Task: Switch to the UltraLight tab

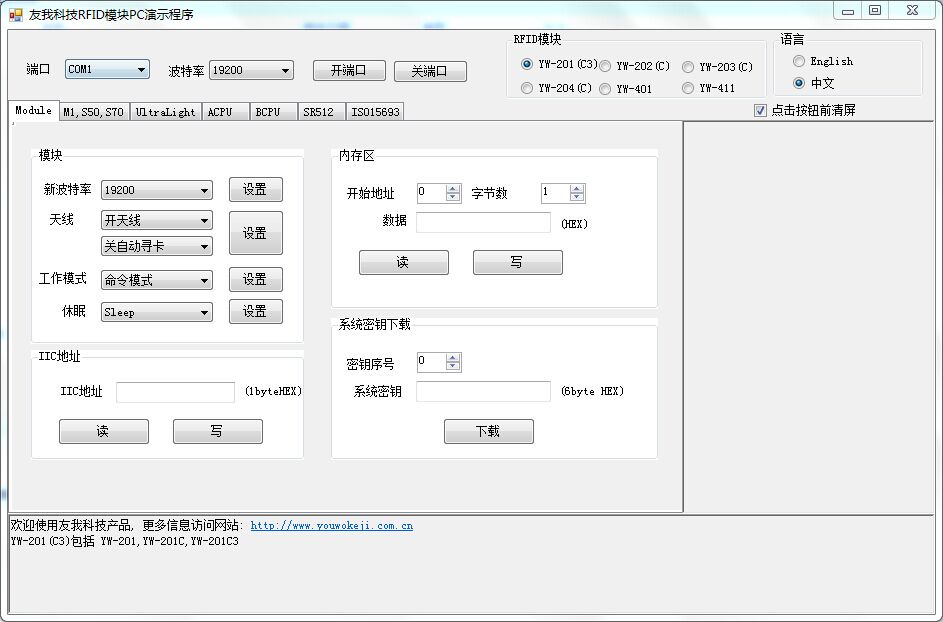Action: pyautogui.click(x=166, y=112)
